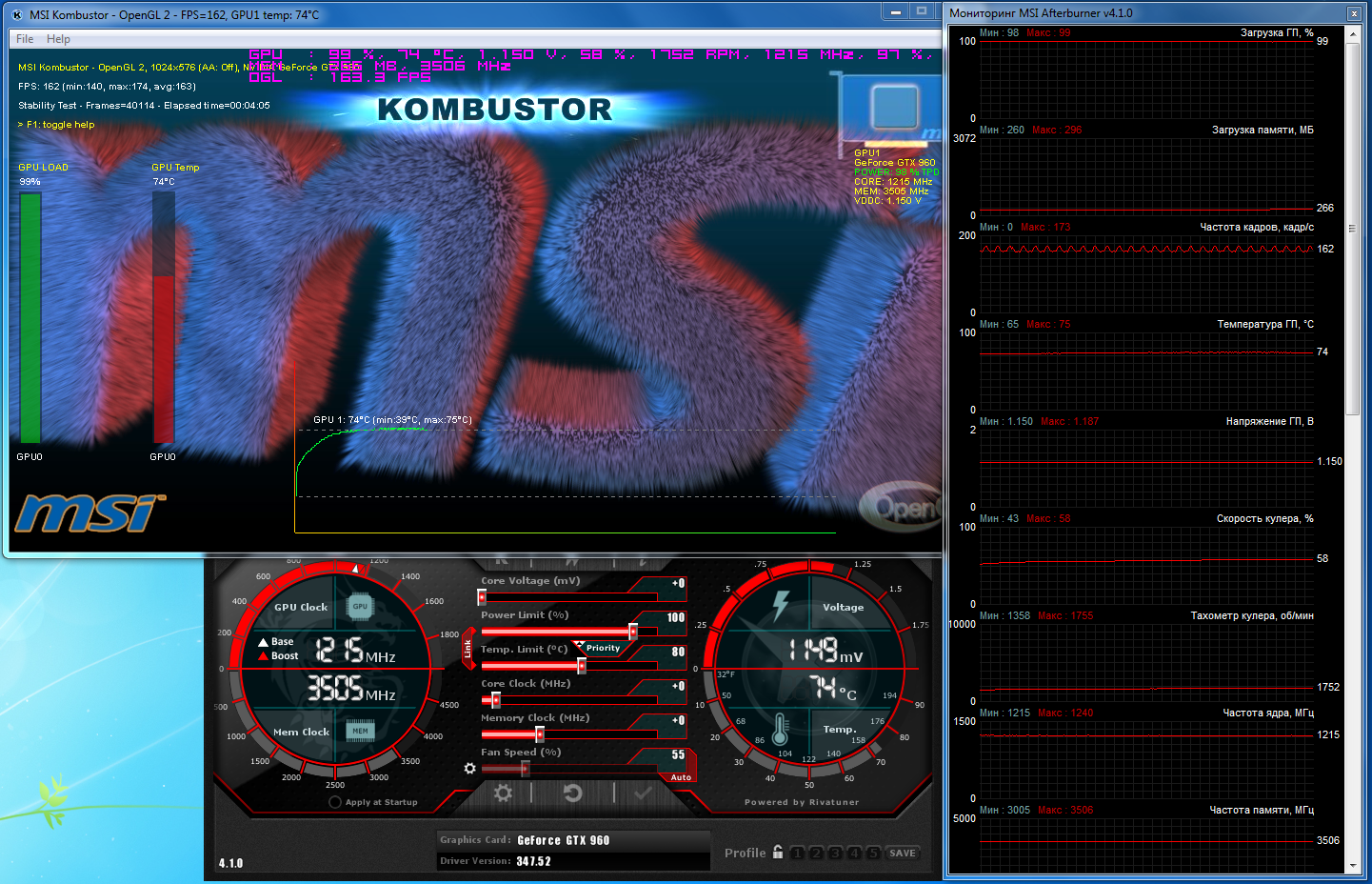This screenshot has width=1372, height=884.
Task: Click the profile lock icon
Action: click(x=778, y=853)
